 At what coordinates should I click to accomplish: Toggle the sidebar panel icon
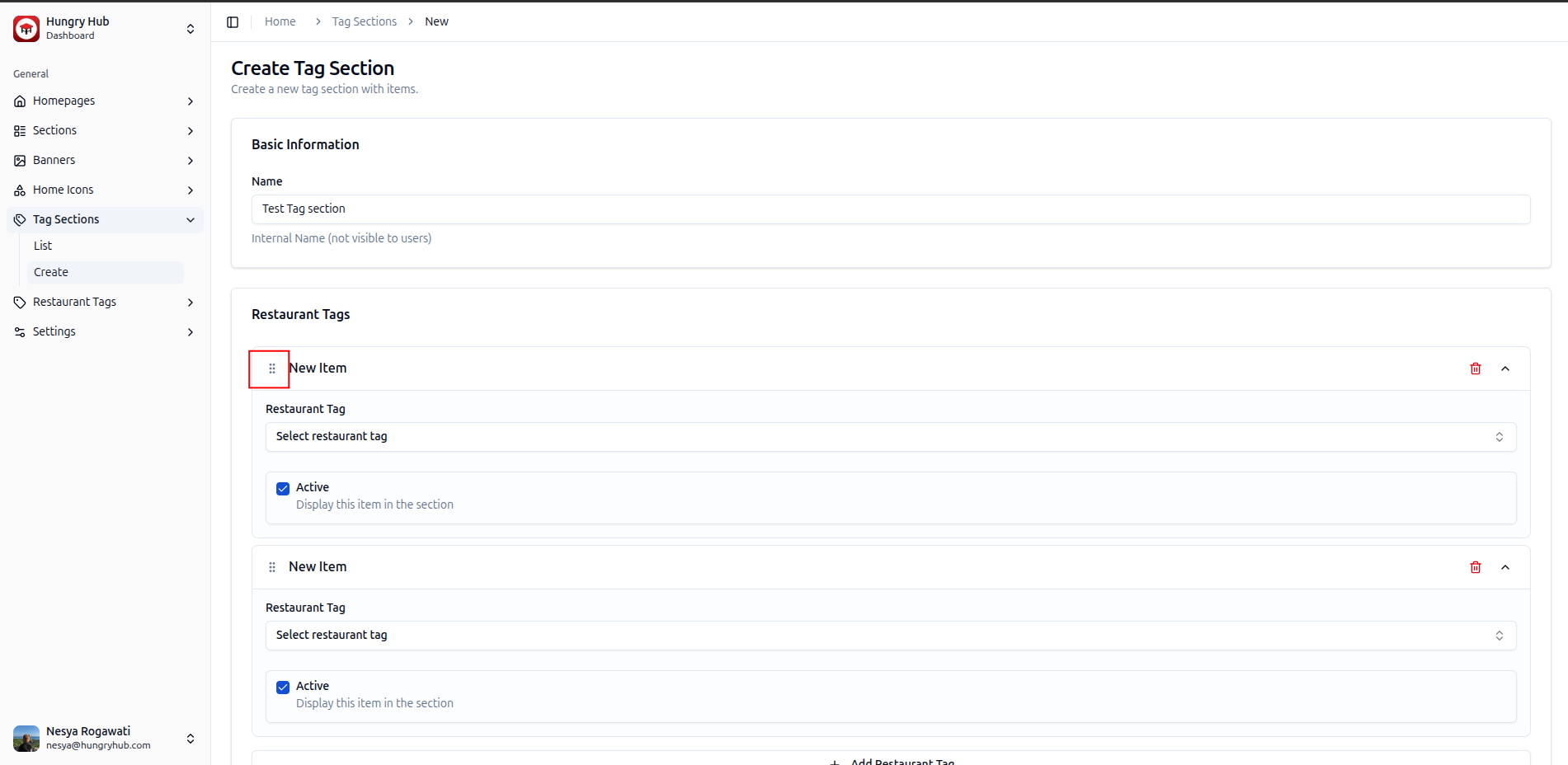pos(233,22)
